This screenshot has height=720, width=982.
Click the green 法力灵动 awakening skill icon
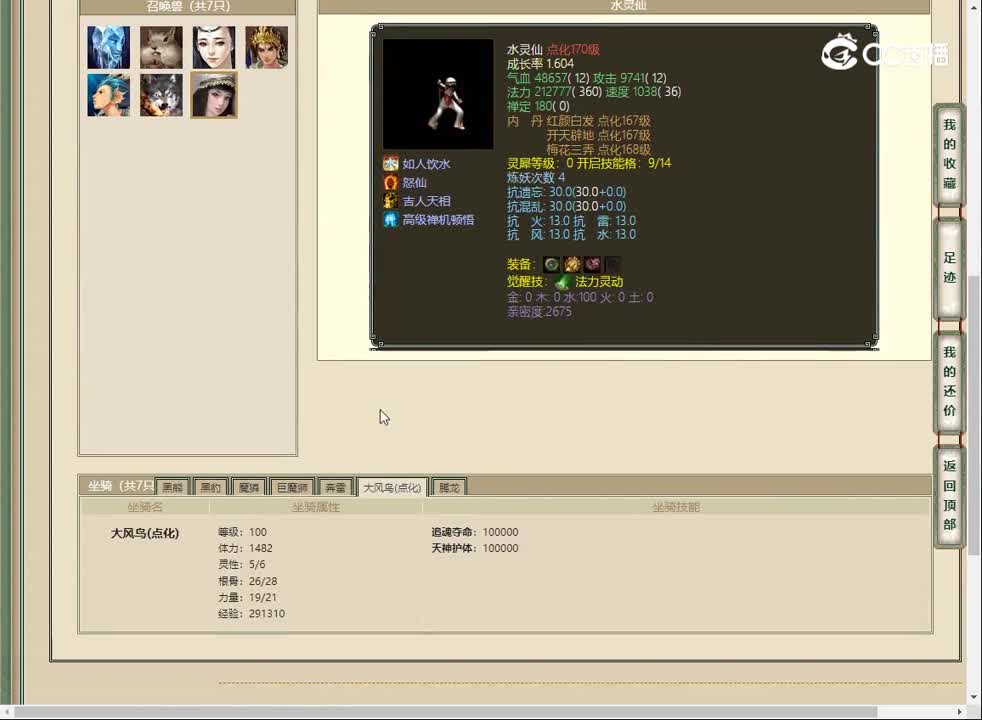[562, 282]
